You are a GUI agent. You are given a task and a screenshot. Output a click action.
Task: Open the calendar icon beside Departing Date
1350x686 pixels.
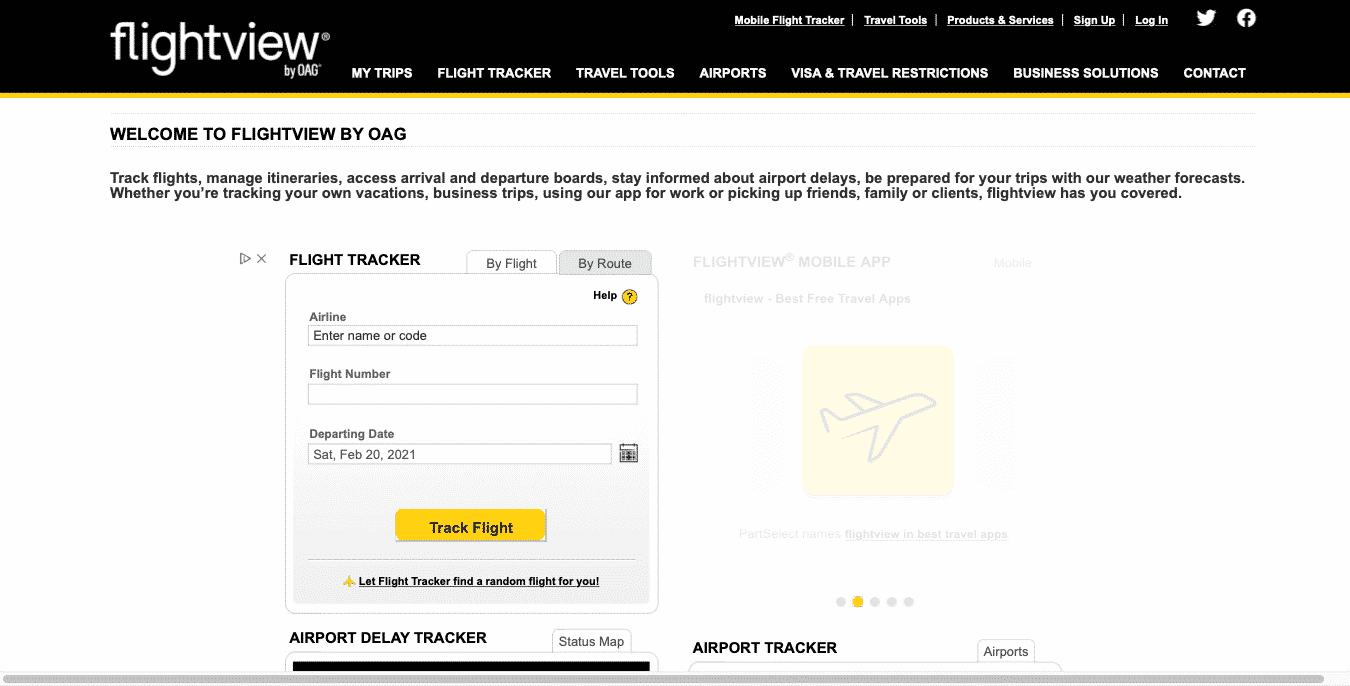628,453
